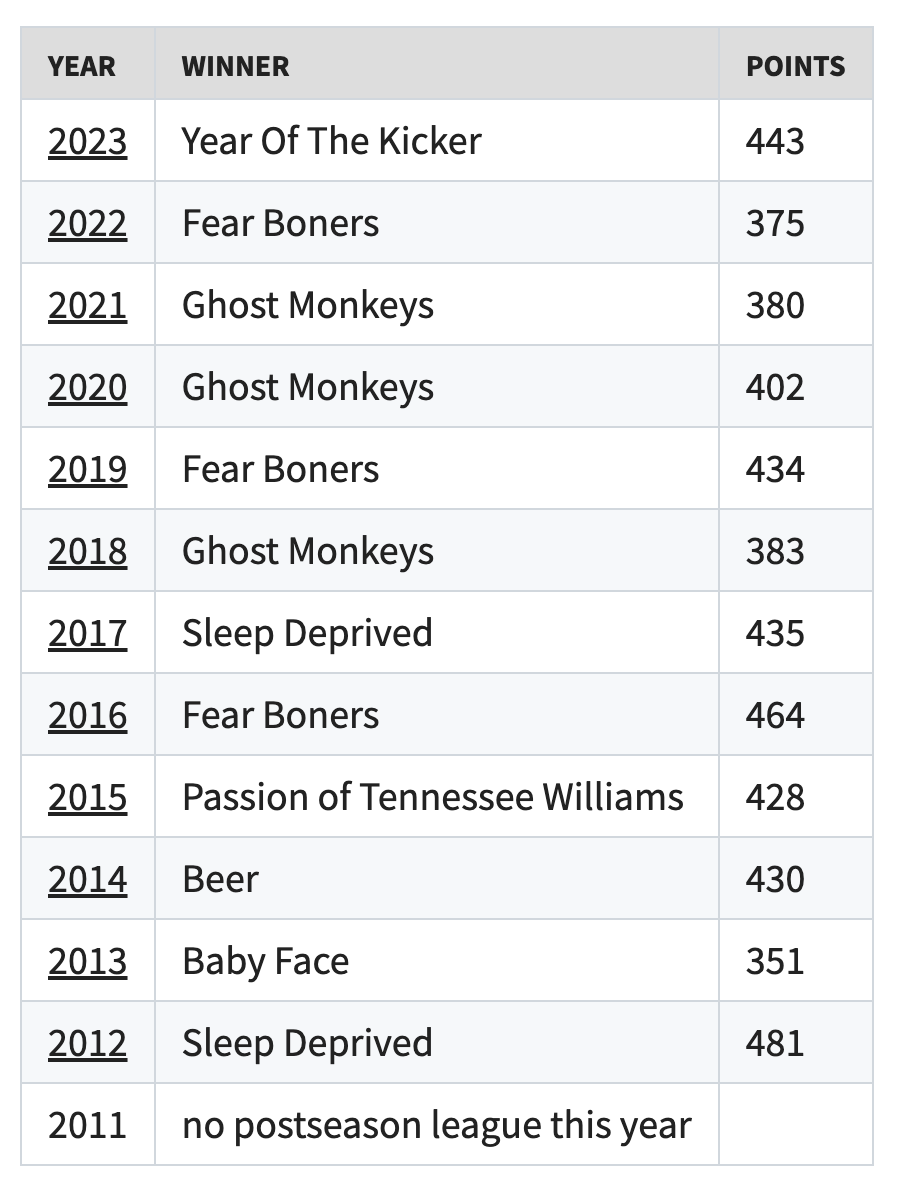Go to the 2019 season page
900x1194 pixels.
click(88, 469)
